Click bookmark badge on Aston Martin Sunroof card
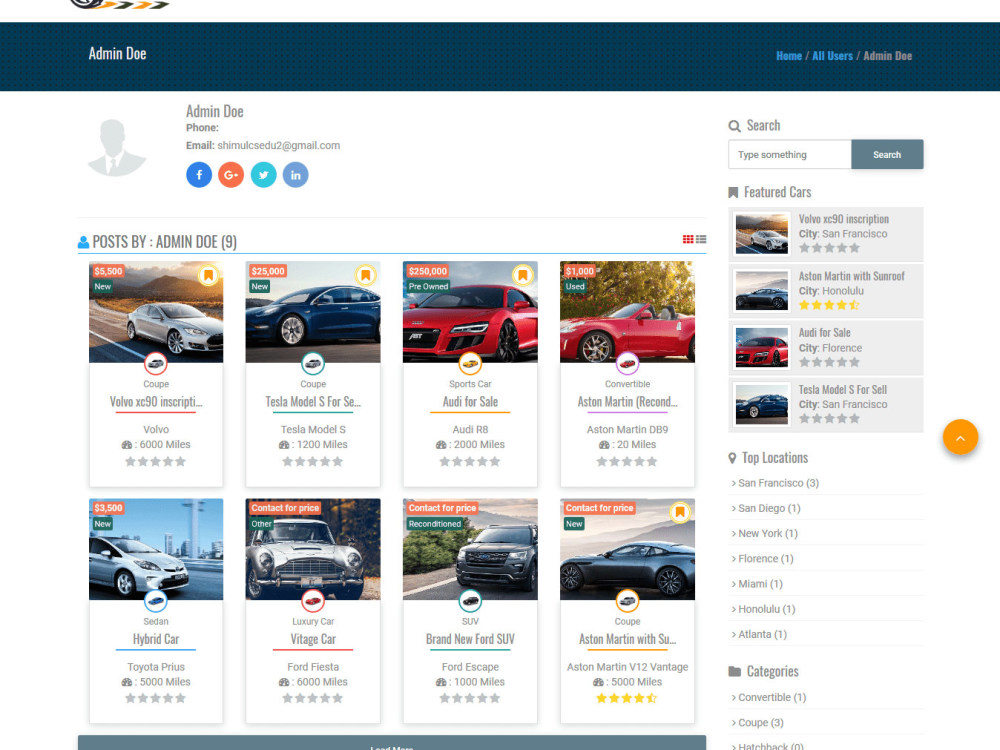This screenshot has height=750, width=1000. click(680, 512)
